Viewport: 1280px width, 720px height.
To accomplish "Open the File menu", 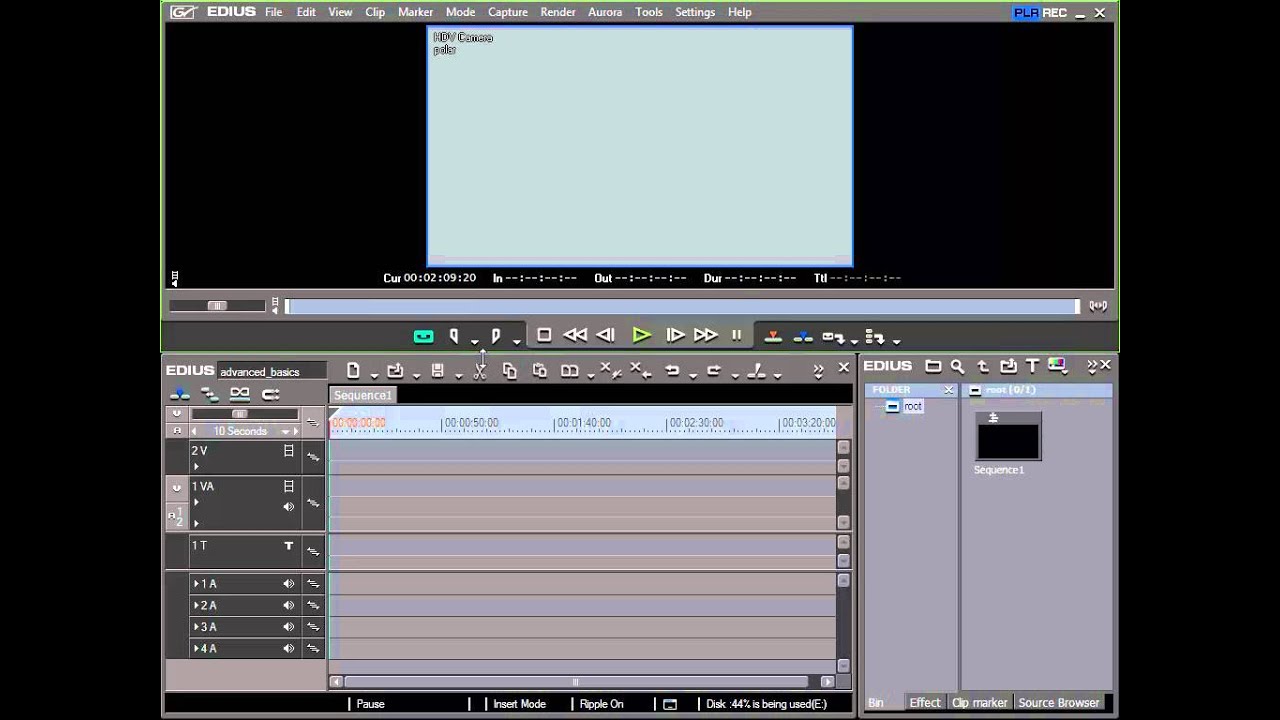I will (x=273, y=12).
